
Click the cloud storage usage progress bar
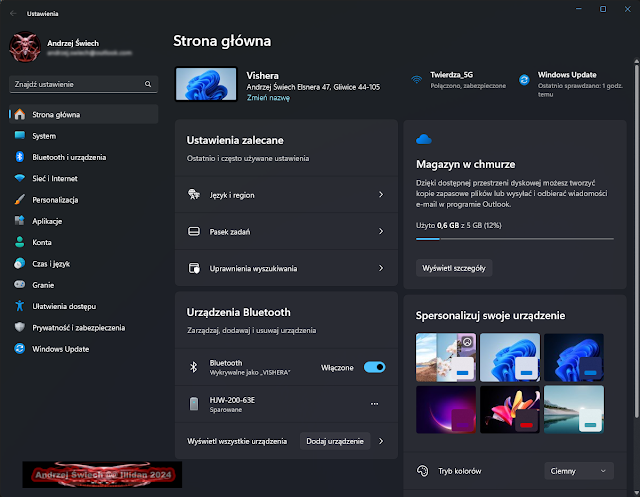coord(514,239)
